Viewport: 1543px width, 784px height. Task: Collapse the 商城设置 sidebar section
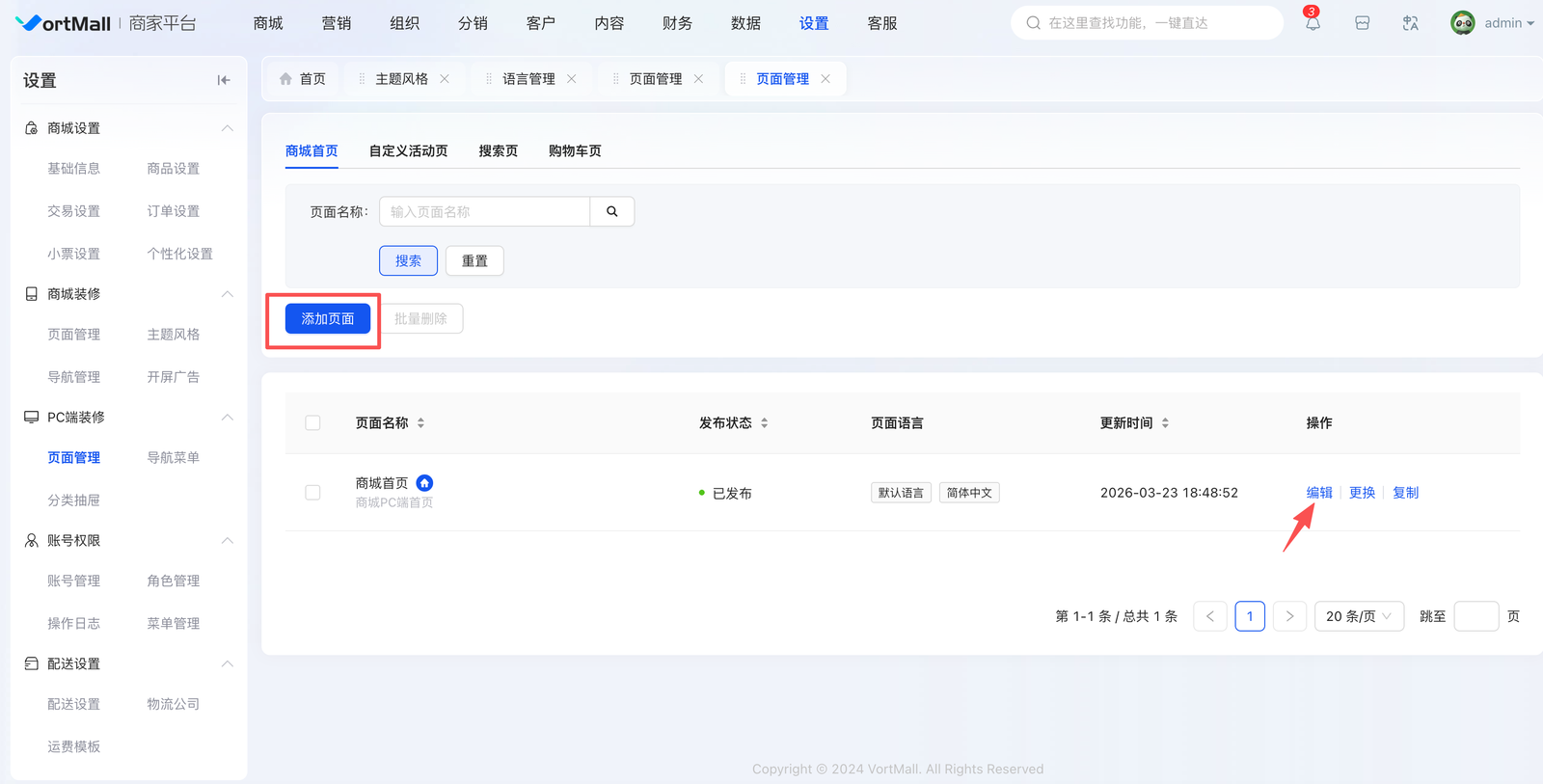point(228,128)
